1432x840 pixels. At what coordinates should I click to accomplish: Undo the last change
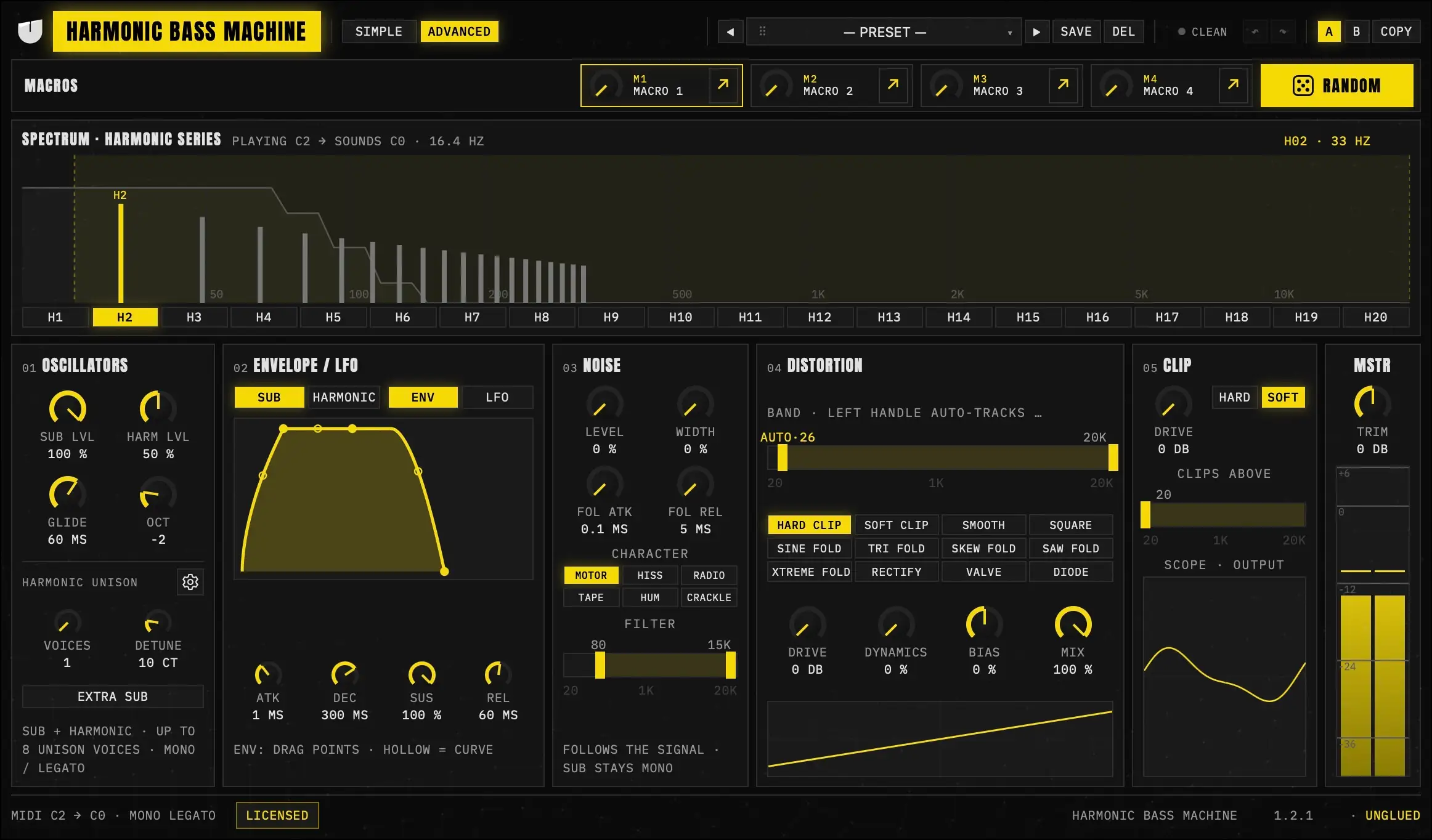[1255, 31]
